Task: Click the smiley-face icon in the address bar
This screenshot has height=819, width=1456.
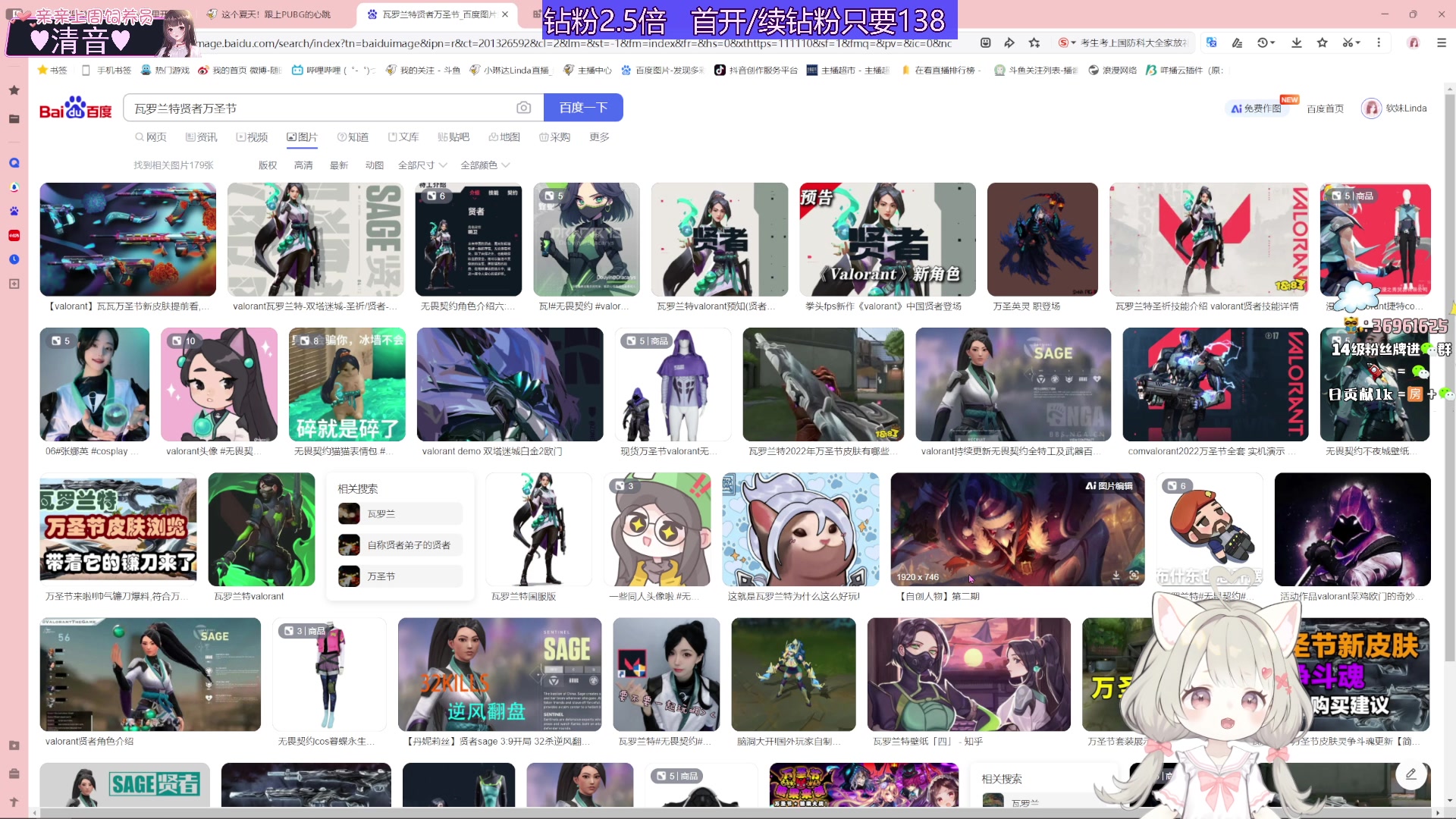Action: (985, 42)
